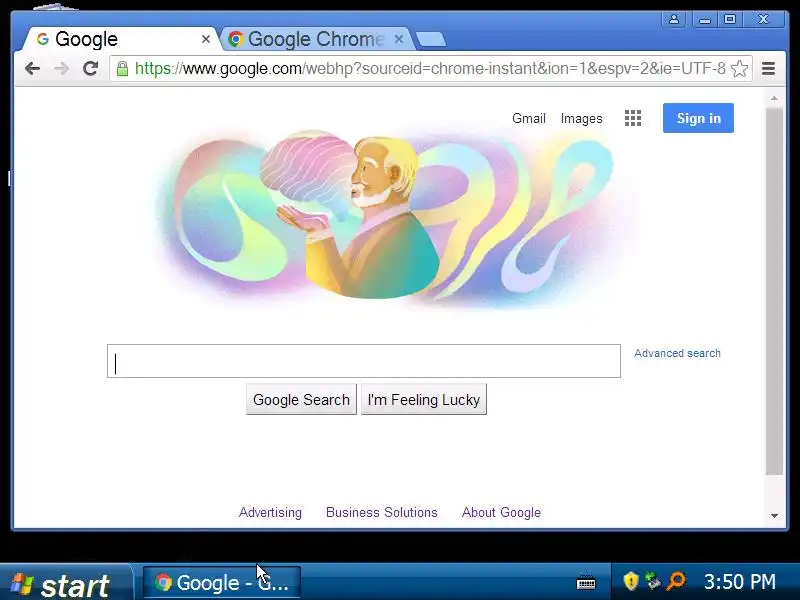Open a new tab with the blank tab button
This screenshot has height=600, width=800.
click(x=431, y=40)
